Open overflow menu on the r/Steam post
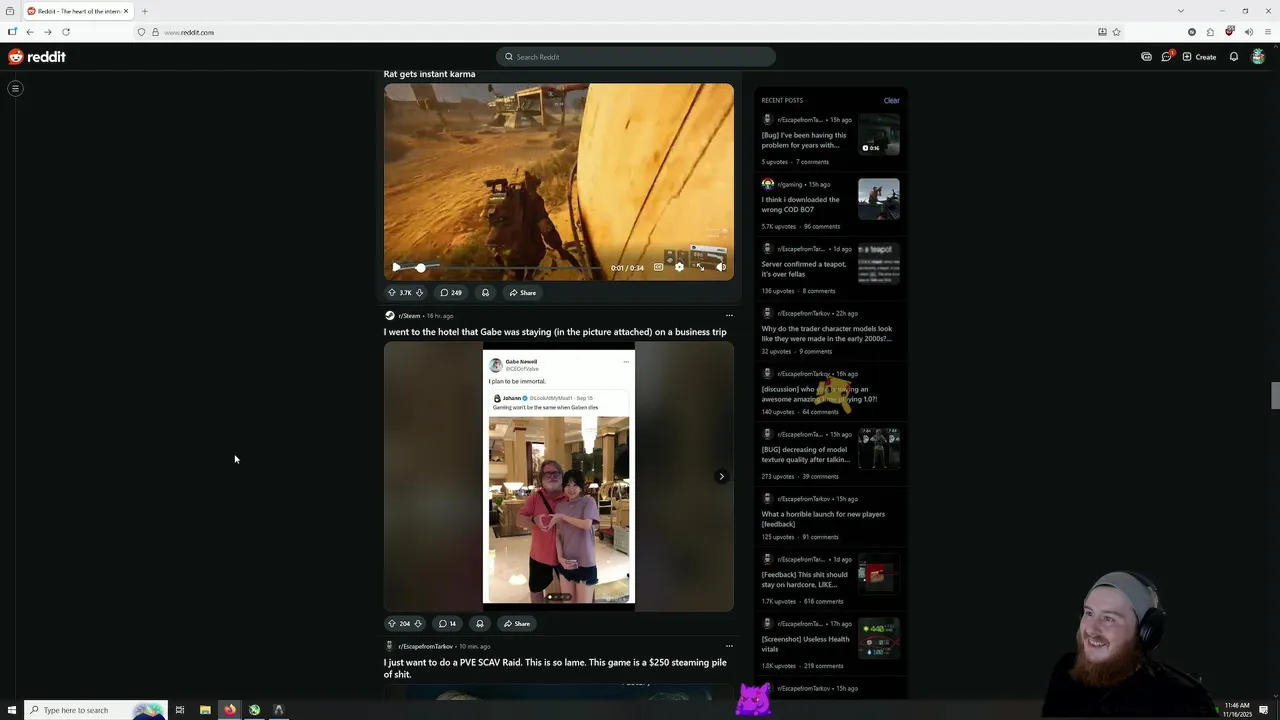Viewport: 1280px width, 720px height. [x=729, y=316]
